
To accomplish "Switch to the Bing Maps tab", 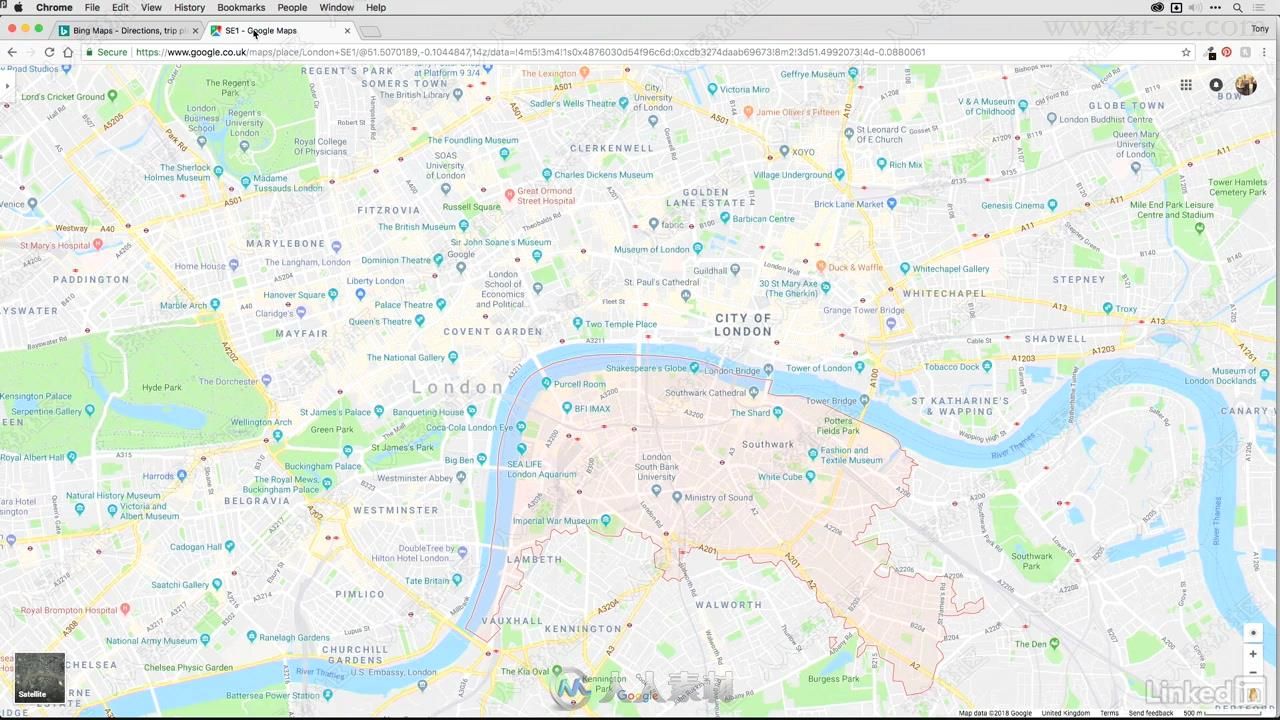I will pos(128,30).
